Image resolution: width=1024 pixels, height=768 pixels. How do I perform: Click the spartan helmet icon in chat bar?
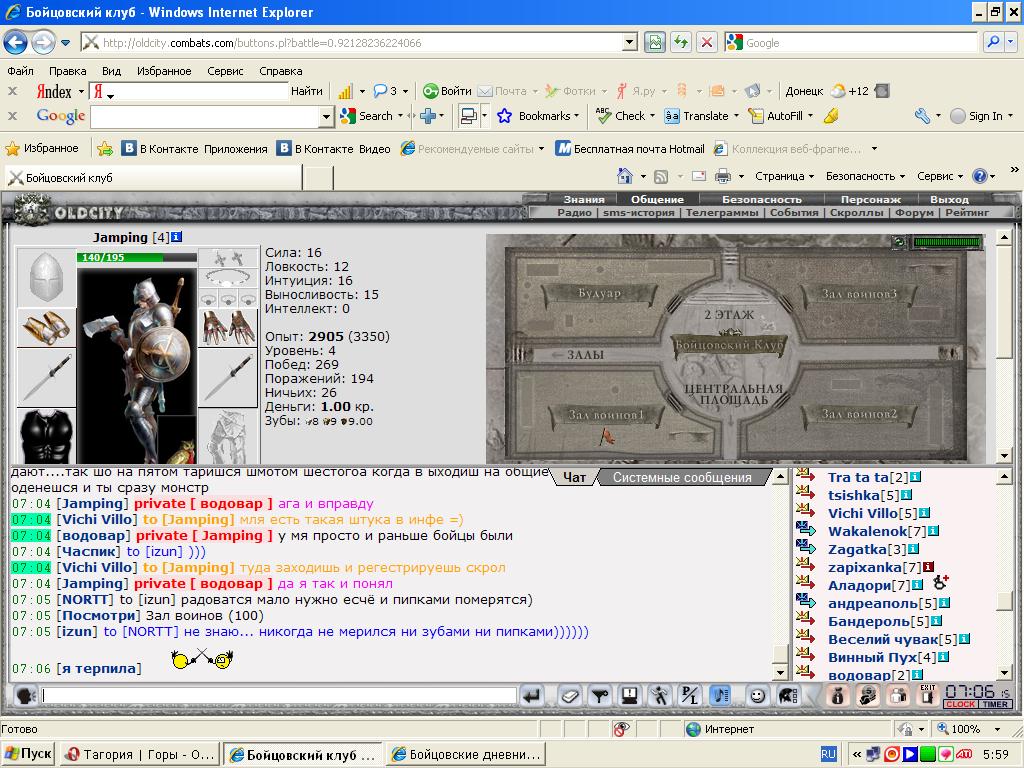point(787,696)
